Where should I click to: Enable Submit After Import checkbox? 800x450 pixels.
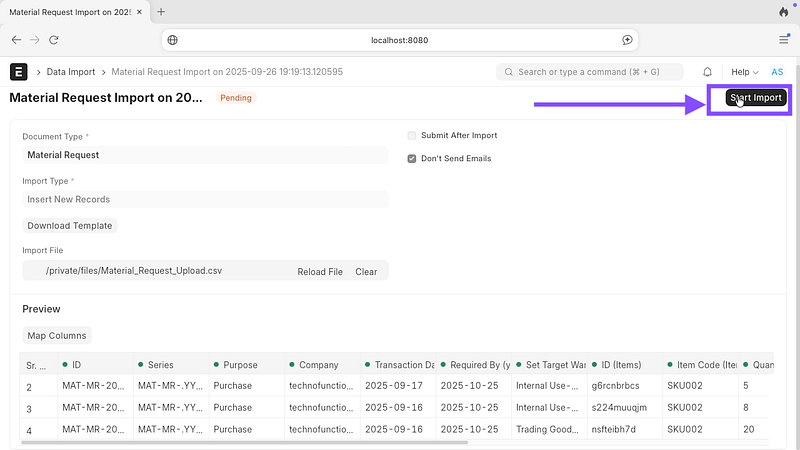tap(412, 136)
